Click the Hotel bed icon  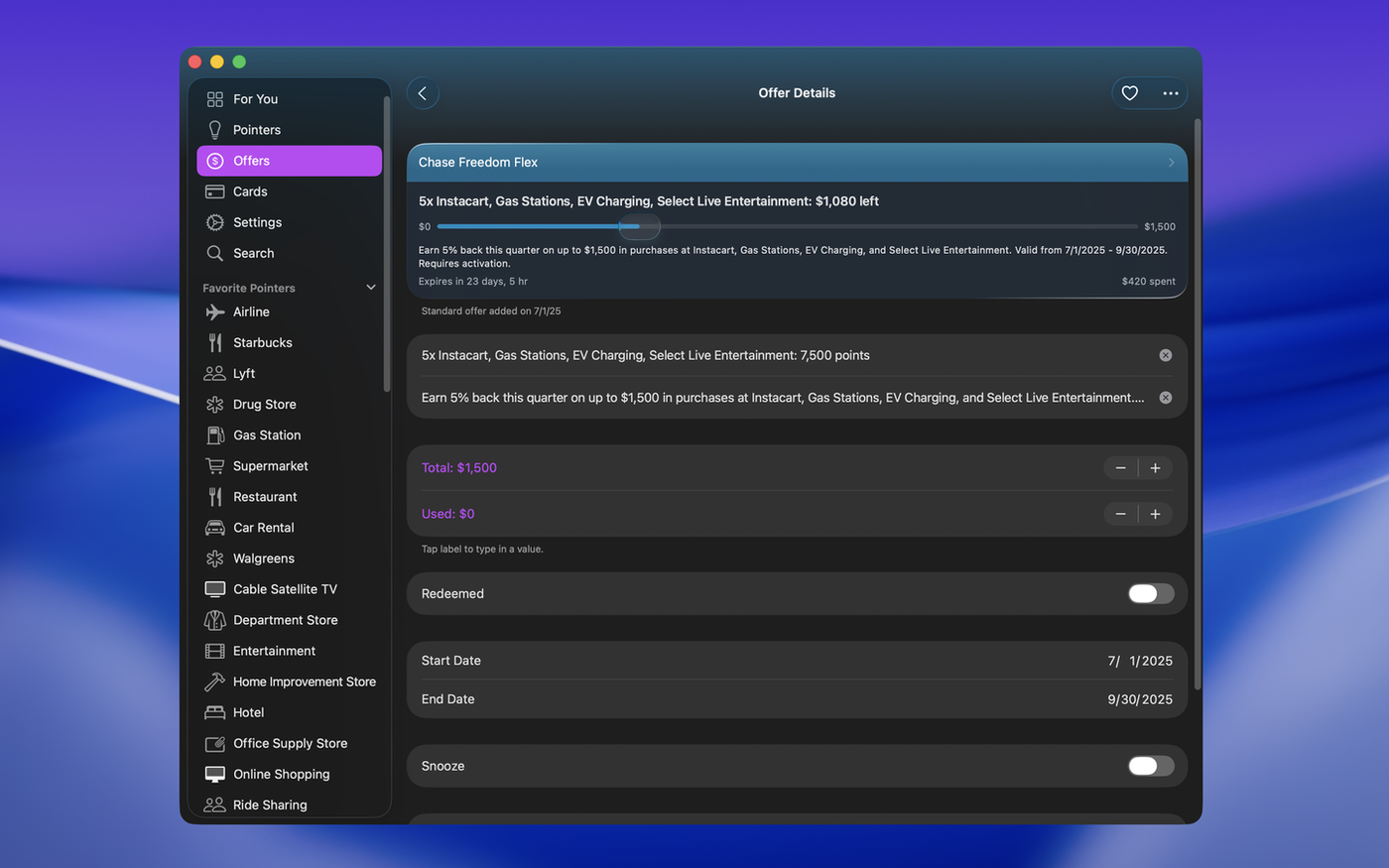click(x=214, y=712)
